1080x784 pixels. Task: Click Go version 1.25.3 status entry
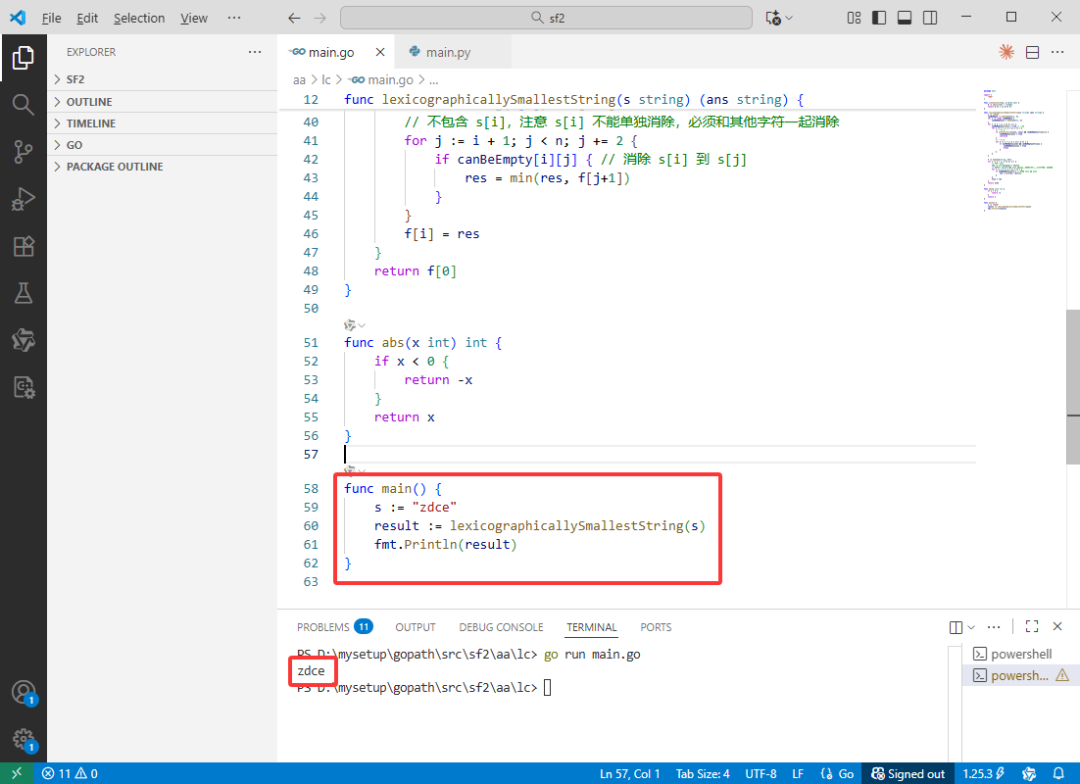984,774
